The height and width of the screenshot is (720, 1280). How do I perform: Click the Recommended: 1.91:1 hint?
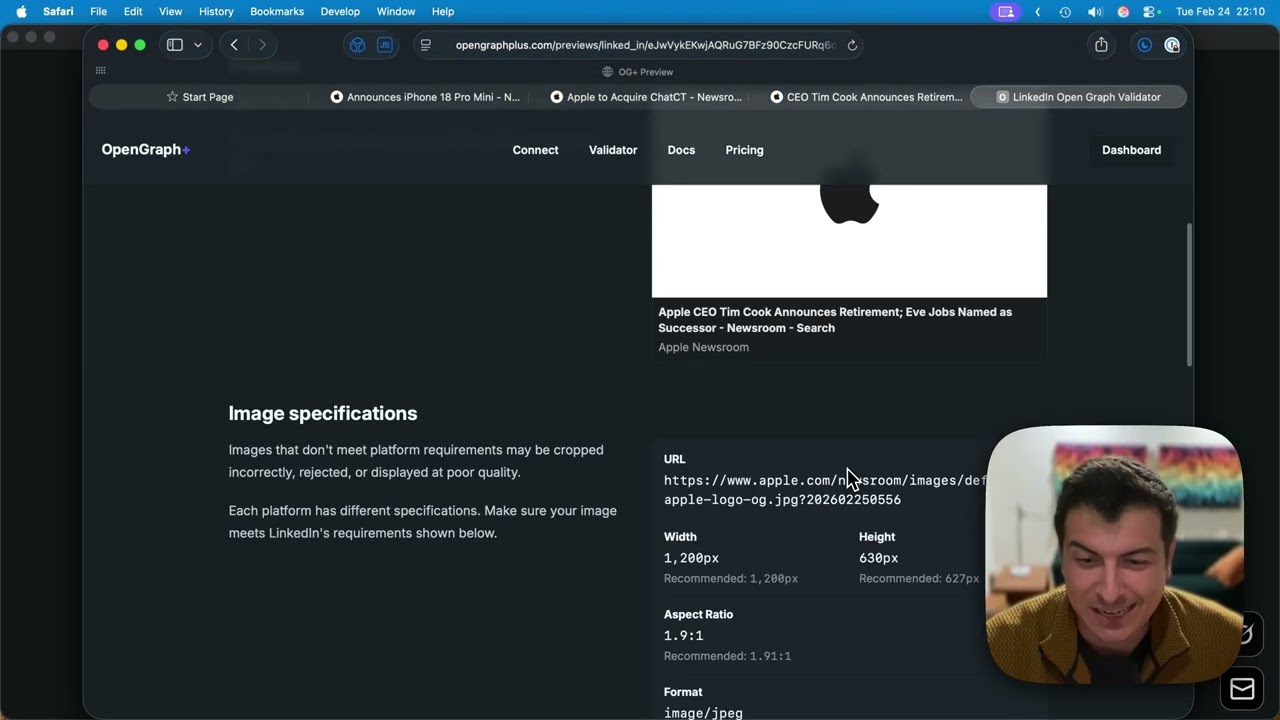727,656
